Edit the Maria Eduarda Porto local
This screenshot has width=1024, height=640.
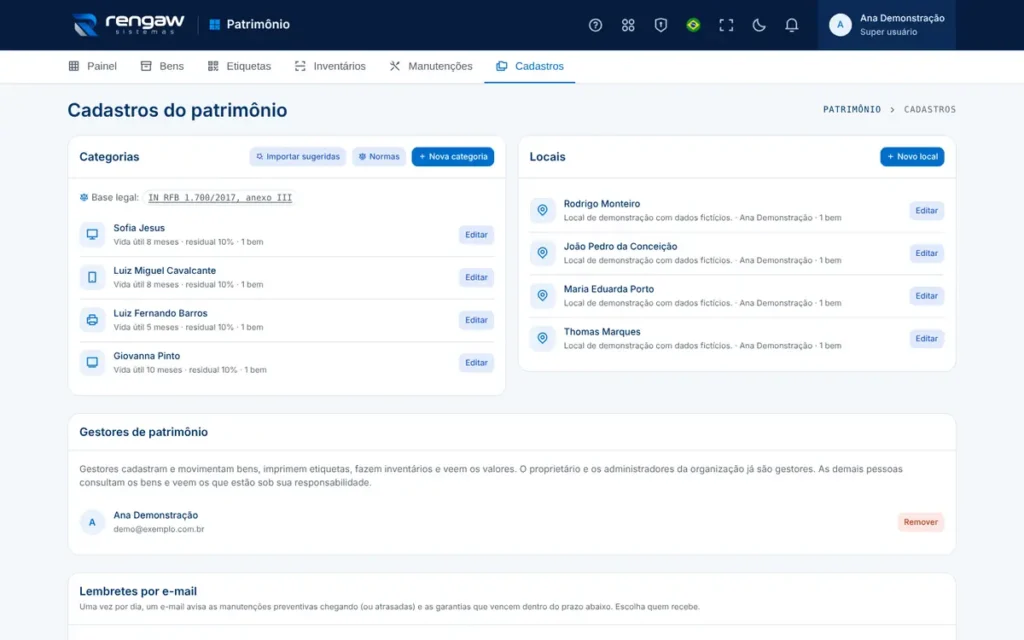click(926, 296)
